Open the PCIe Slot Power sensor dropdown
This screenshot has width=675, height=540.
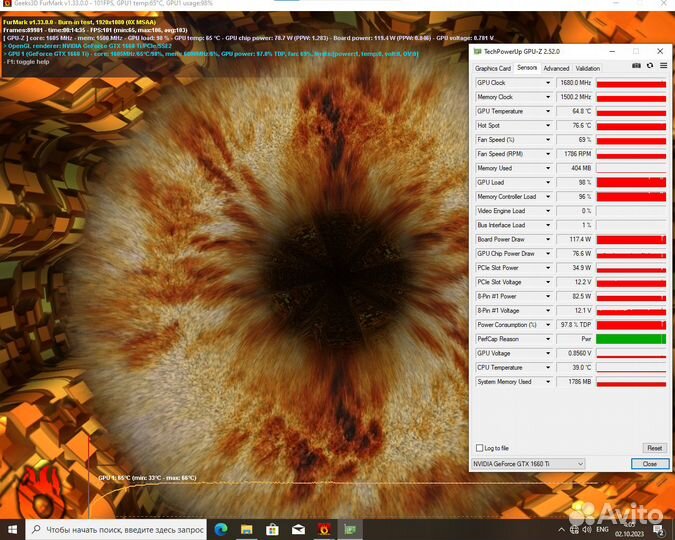tap(548, 267)
